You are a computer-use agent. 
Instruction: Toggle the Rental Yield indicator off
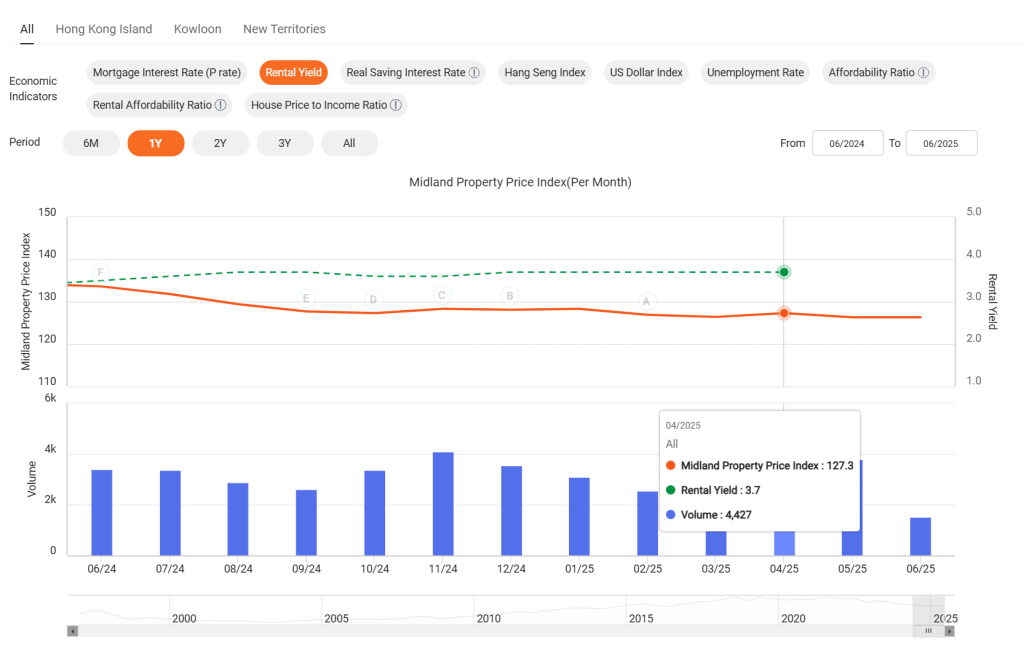[293, 72]
